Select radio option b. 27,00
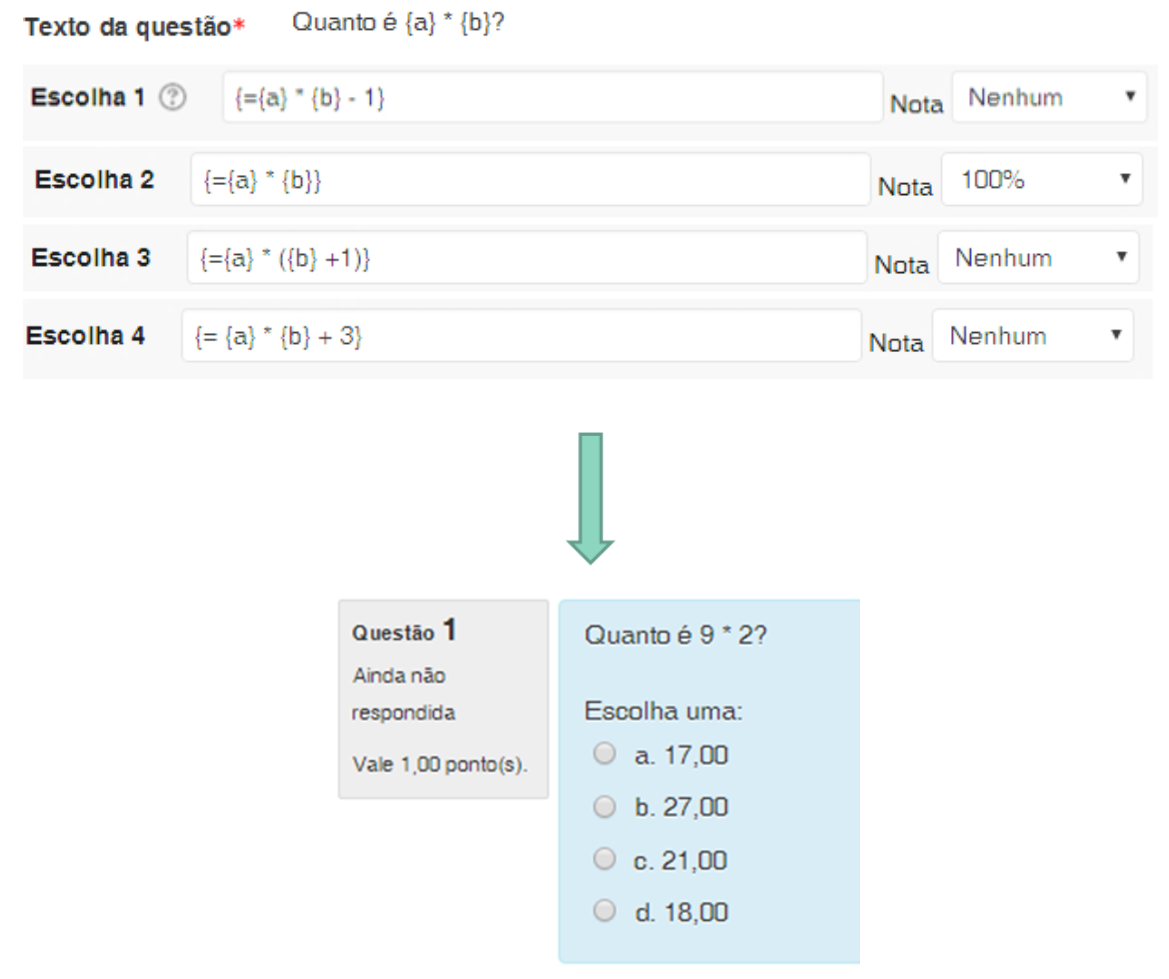 pyautogui.click(x=603, y=805)
